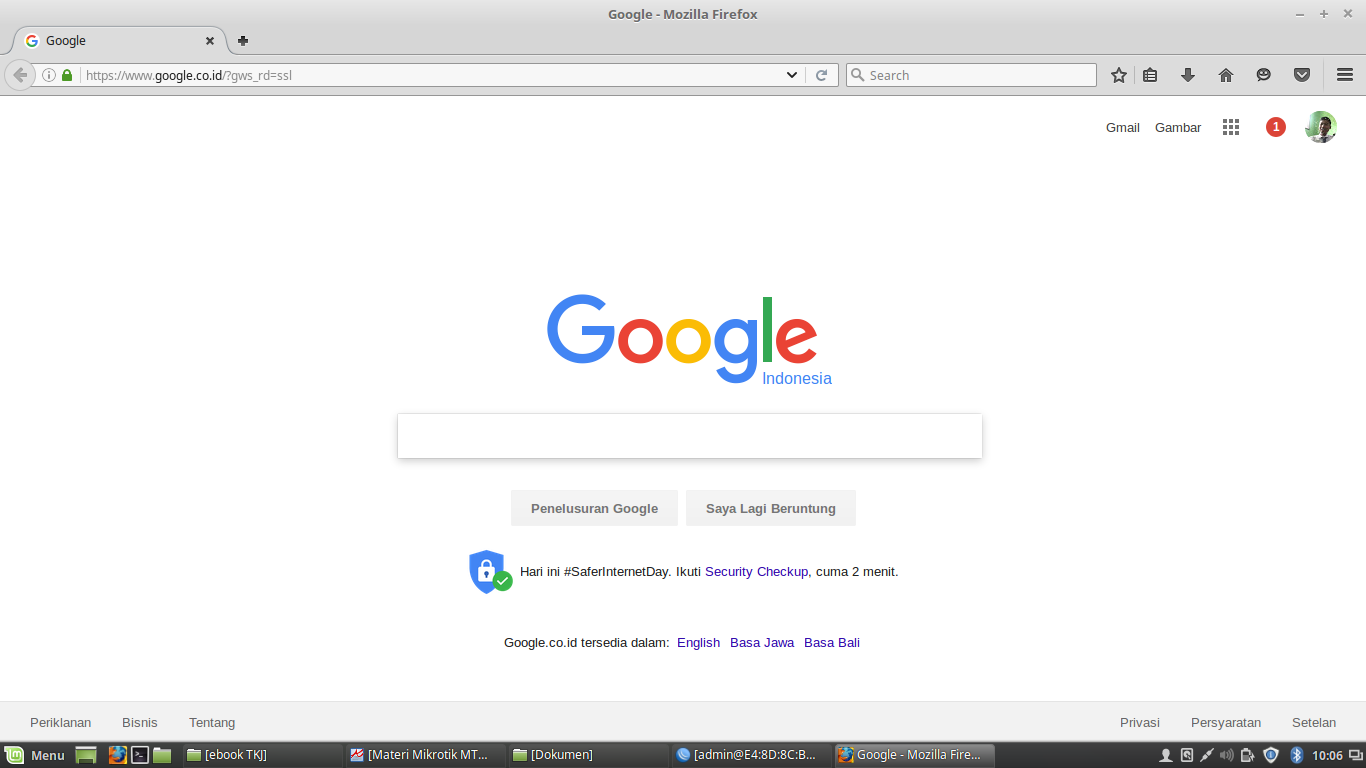This screenshot has width=1366, height=768.
Task: Open network connection tray icon
Action: [x=1207, y=755]
